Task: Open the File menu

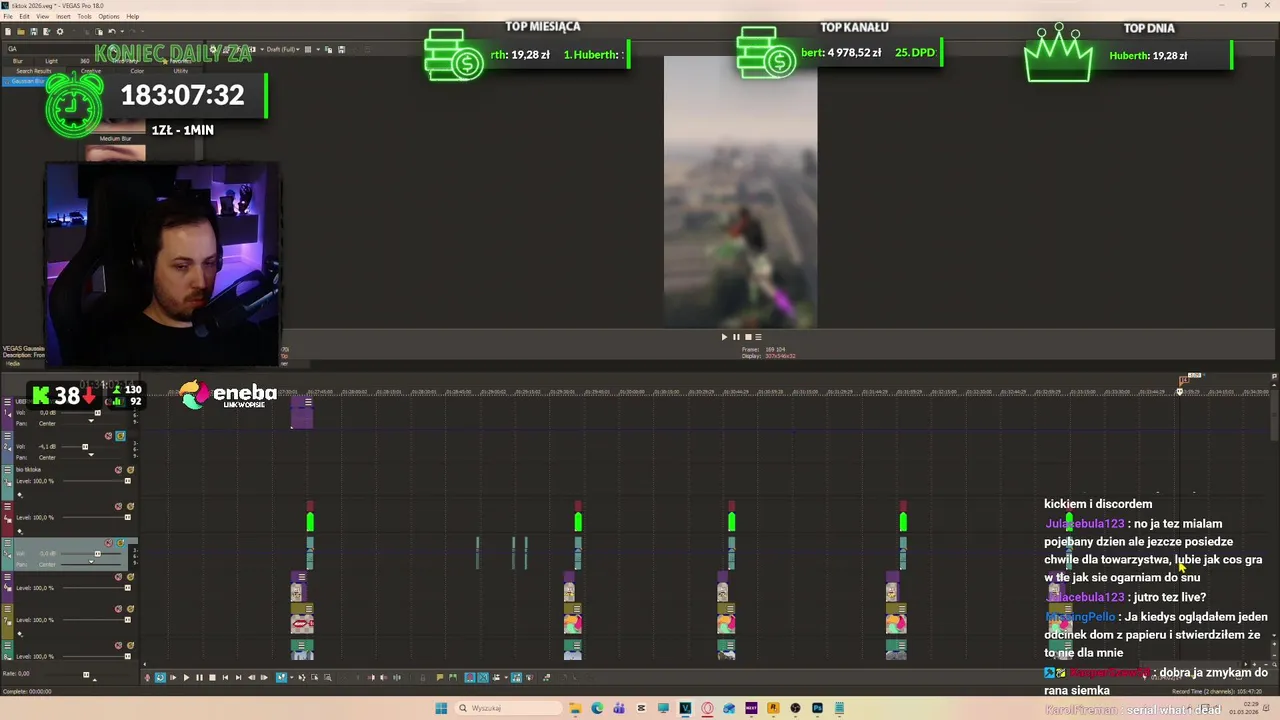Action: (x=8, y=16)
